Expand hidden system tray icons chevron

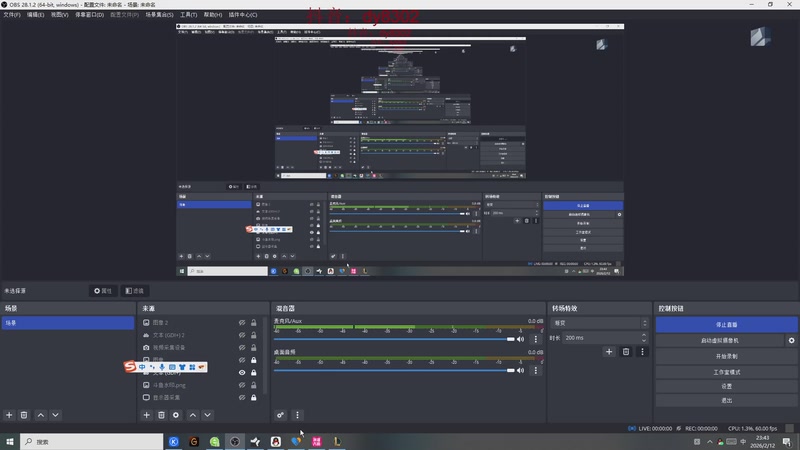point(710,442)
